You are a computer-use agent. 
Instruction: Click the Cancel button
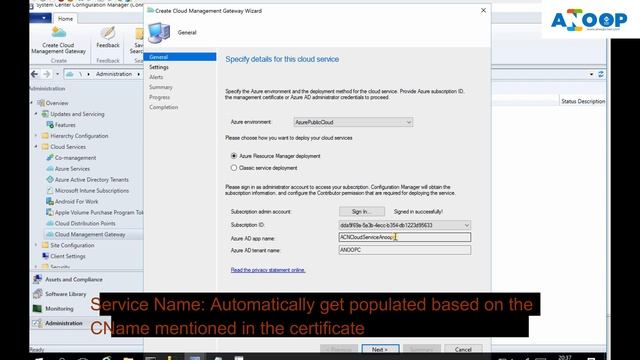click(x=463, y=349)
